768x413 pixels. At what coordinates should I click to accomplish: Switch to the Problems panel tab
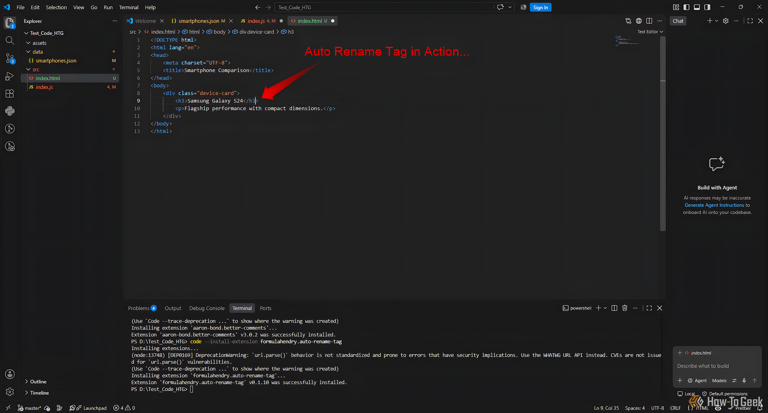pos(142,308)
